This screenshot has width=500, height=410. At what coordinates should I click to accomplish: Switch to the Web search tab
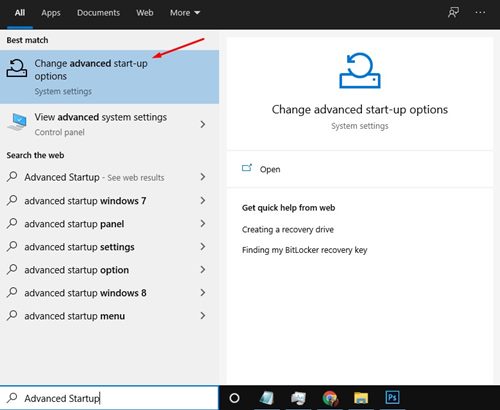pos(145,13)
